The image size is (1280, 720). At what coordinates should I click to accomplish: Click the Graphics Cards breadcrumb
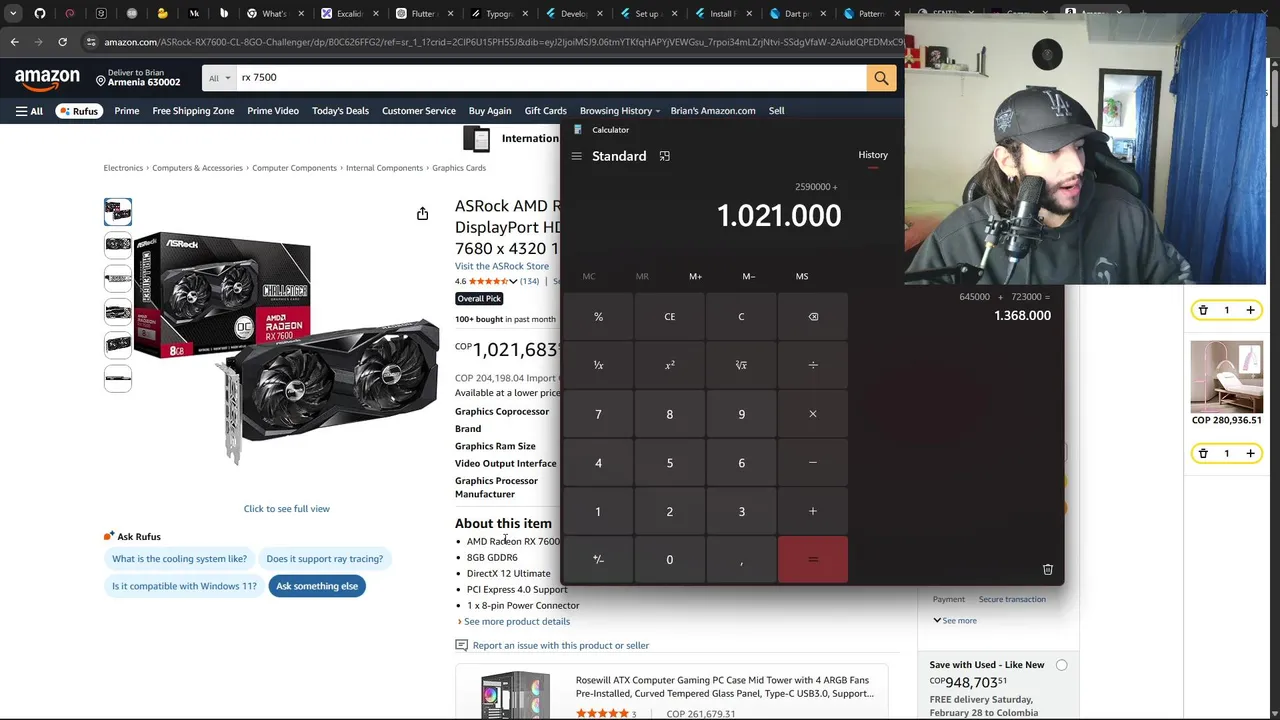tap(459, 168)
